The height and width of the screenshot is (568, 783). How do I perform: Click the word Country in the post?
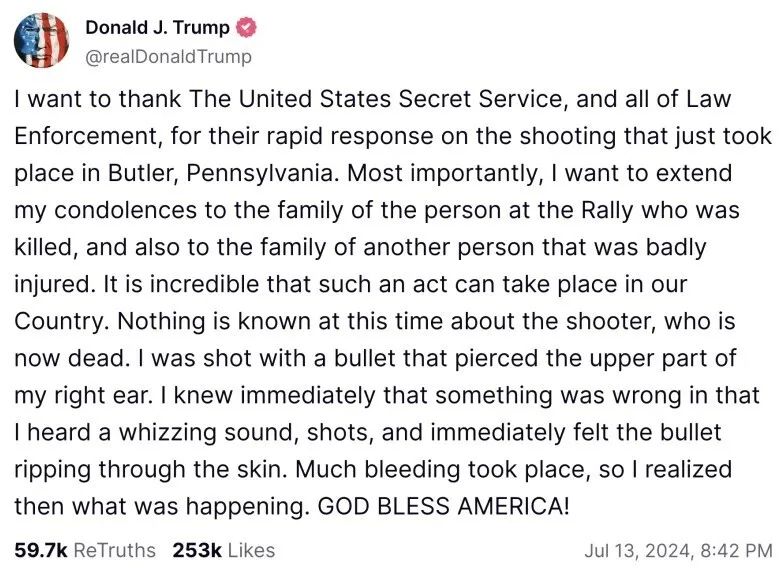58,321
